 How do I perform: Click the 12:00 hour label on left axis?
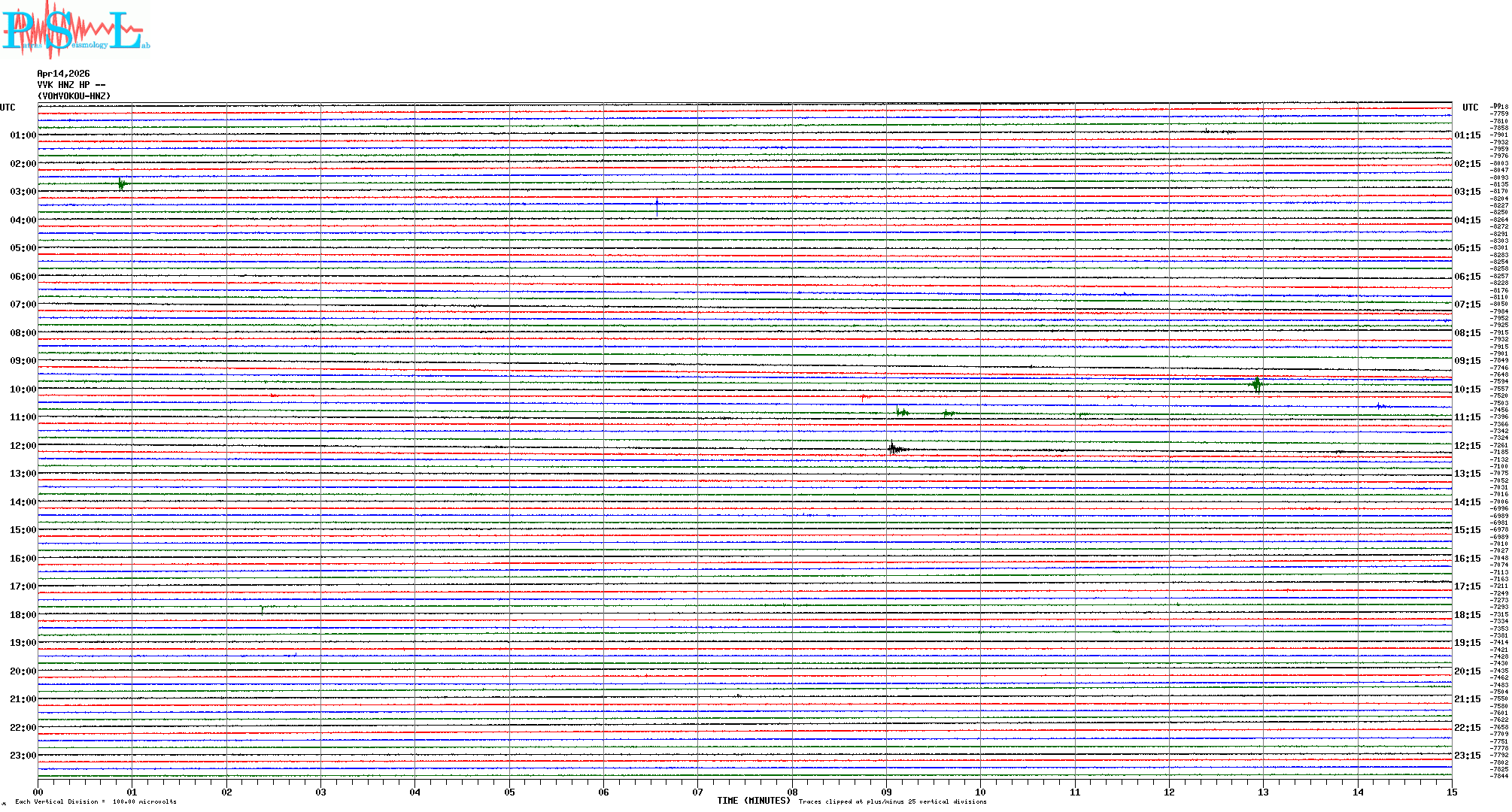click(x=23, y=446)
